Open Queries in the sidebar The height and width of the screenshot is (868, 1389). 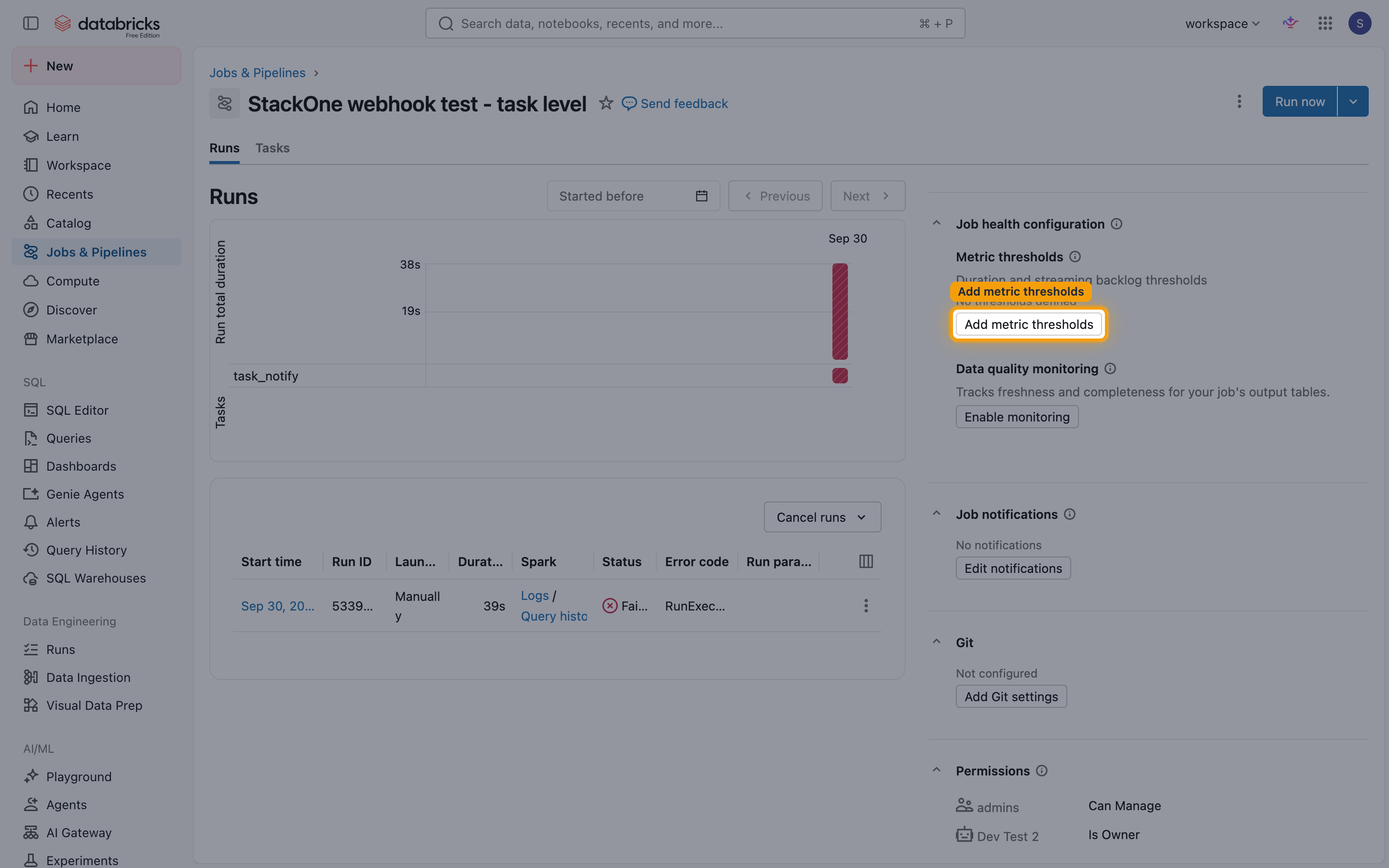point(96,438)
